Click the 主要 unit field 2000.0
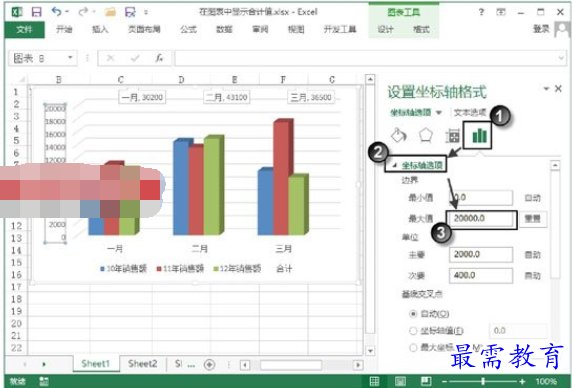 (481, 254)
